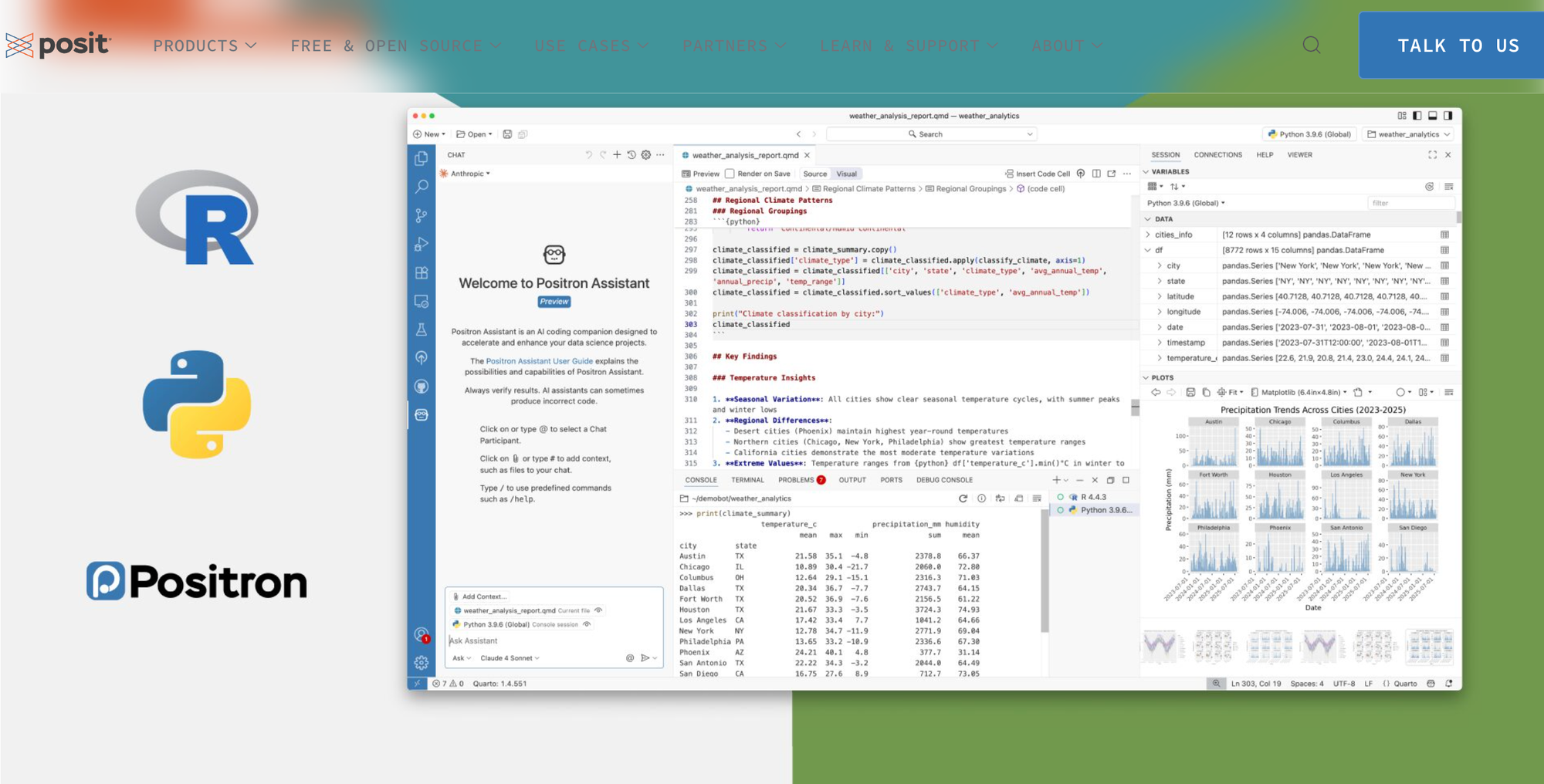Screen dimensions: 1544x784
Task: Refresh the Variables pane objects
Action: [1430, 187]
